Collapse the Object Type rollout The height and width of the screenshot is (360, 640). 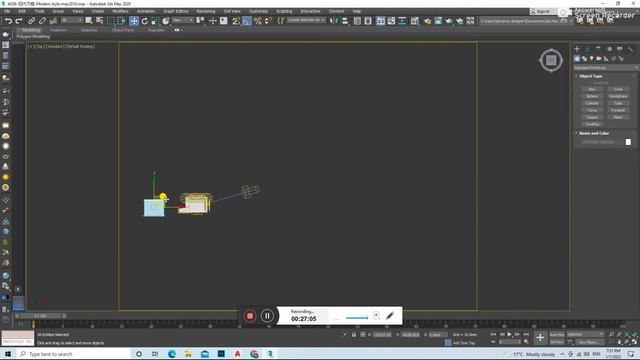[591, 76]
